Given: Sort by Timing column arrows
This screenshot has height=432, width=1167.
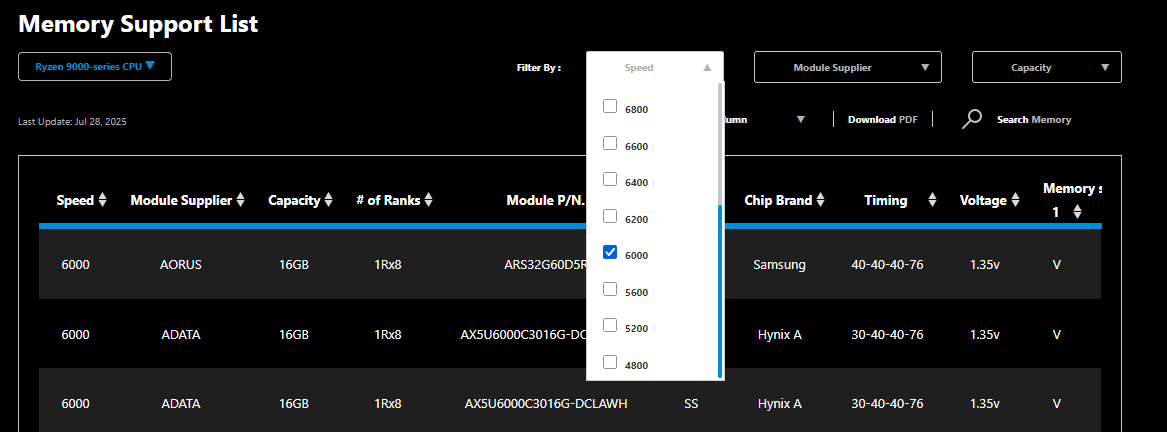Looking at the screenshot, I should (x=933, y=200).
